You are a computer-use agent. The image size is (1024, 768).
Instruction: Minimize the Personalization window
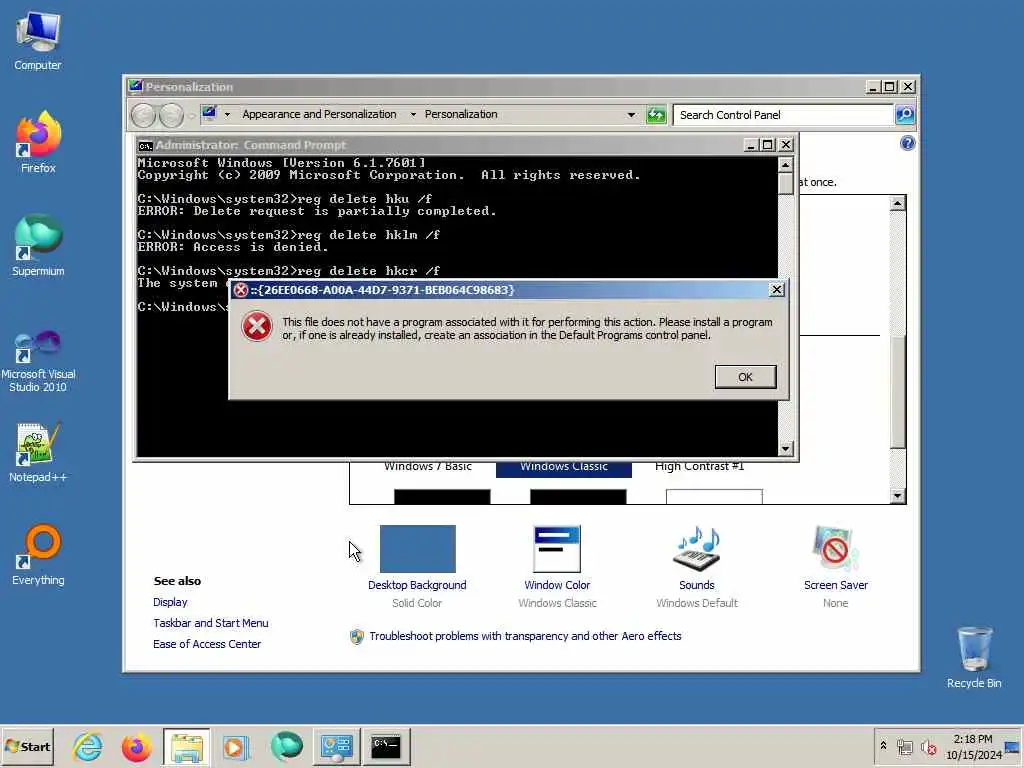pyautogui.click(x=873, y=87)
